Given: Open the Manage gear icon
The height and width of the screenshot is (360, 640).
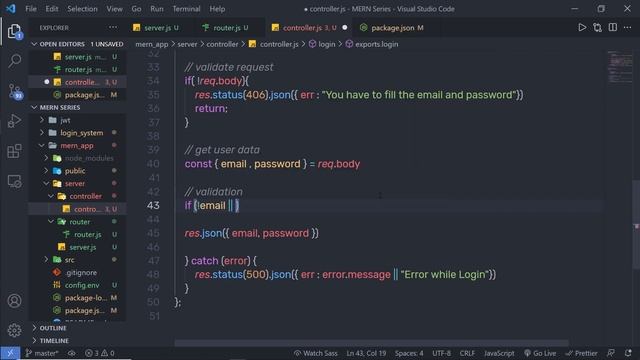Looking at the screenshot, I should [15, 330].
